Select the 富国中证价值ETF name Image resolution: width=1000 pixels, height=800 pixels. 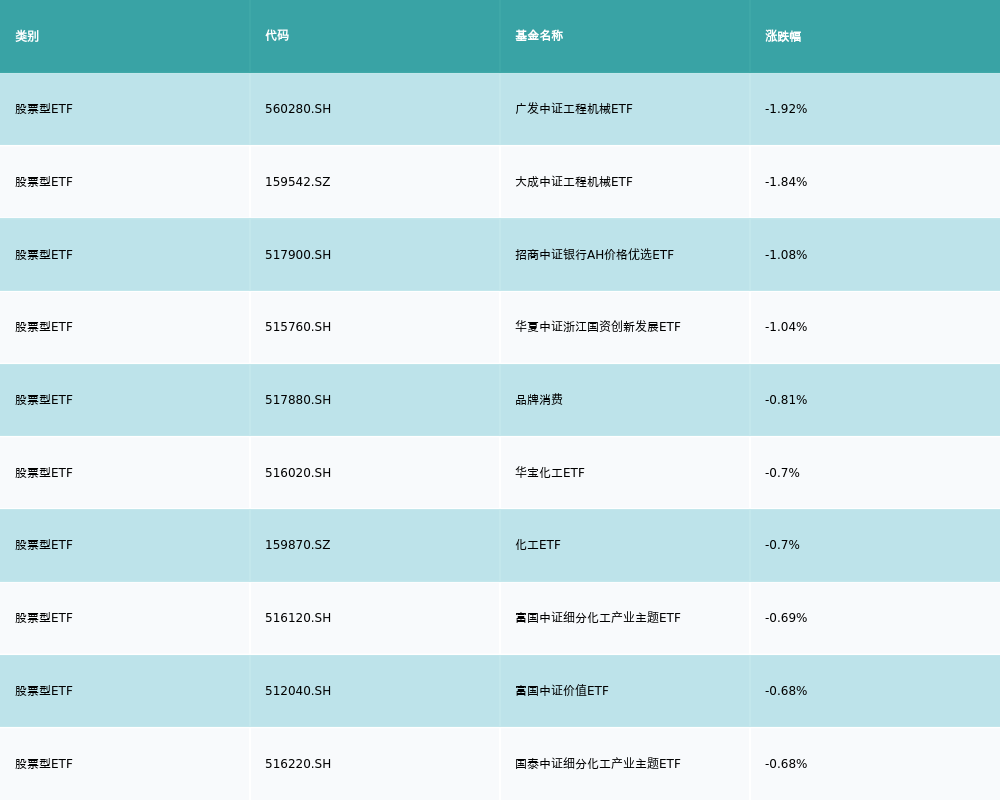(562, 691)
